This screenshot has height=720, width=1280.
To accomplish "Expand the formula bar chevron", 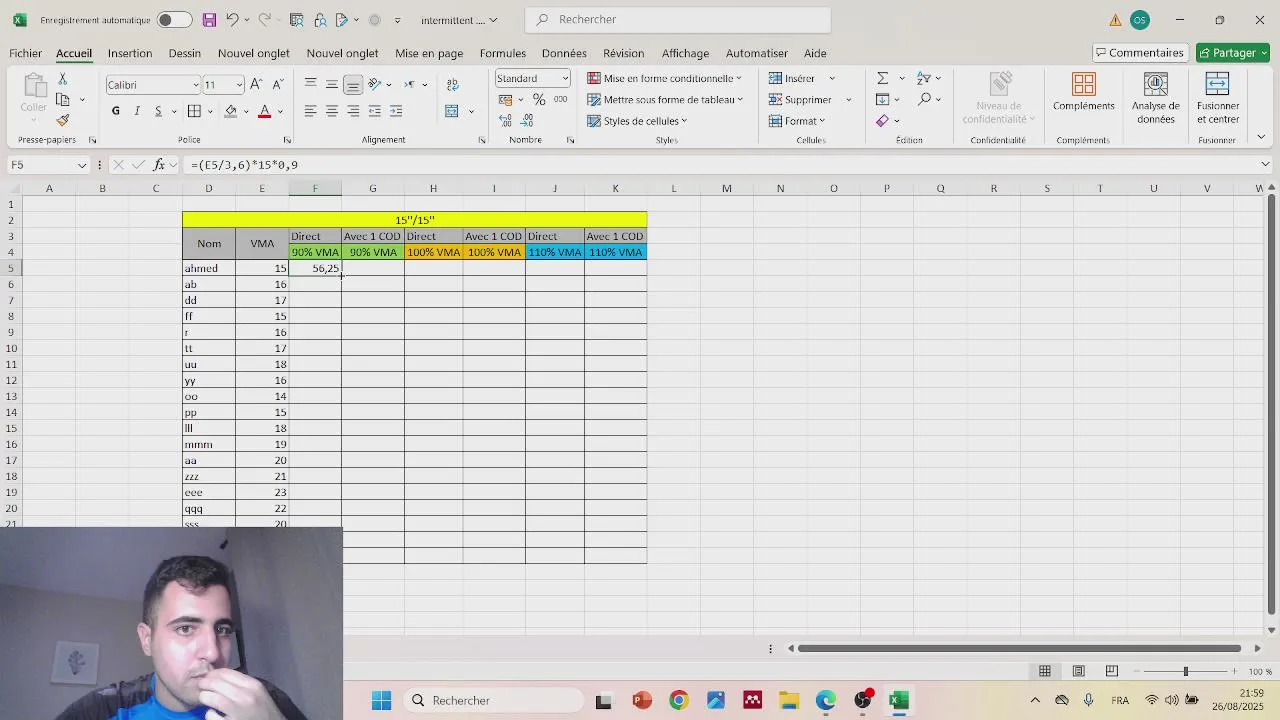I will click(x=1265, y=164).
